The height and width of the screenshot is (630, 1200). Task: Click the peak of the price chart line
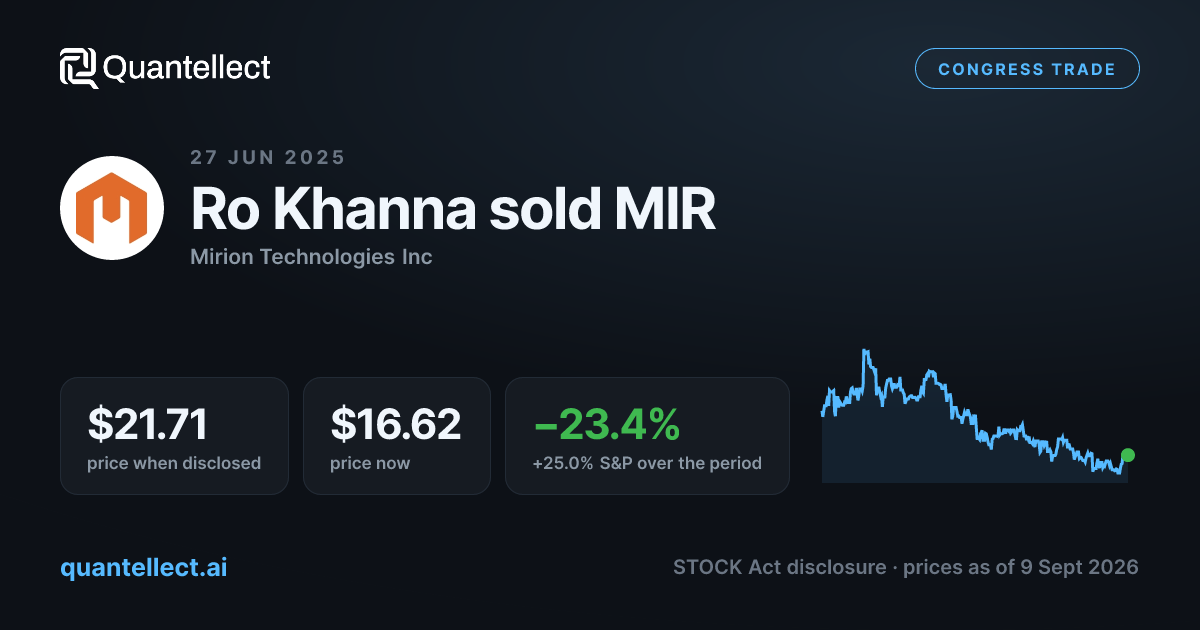(864, 352)
